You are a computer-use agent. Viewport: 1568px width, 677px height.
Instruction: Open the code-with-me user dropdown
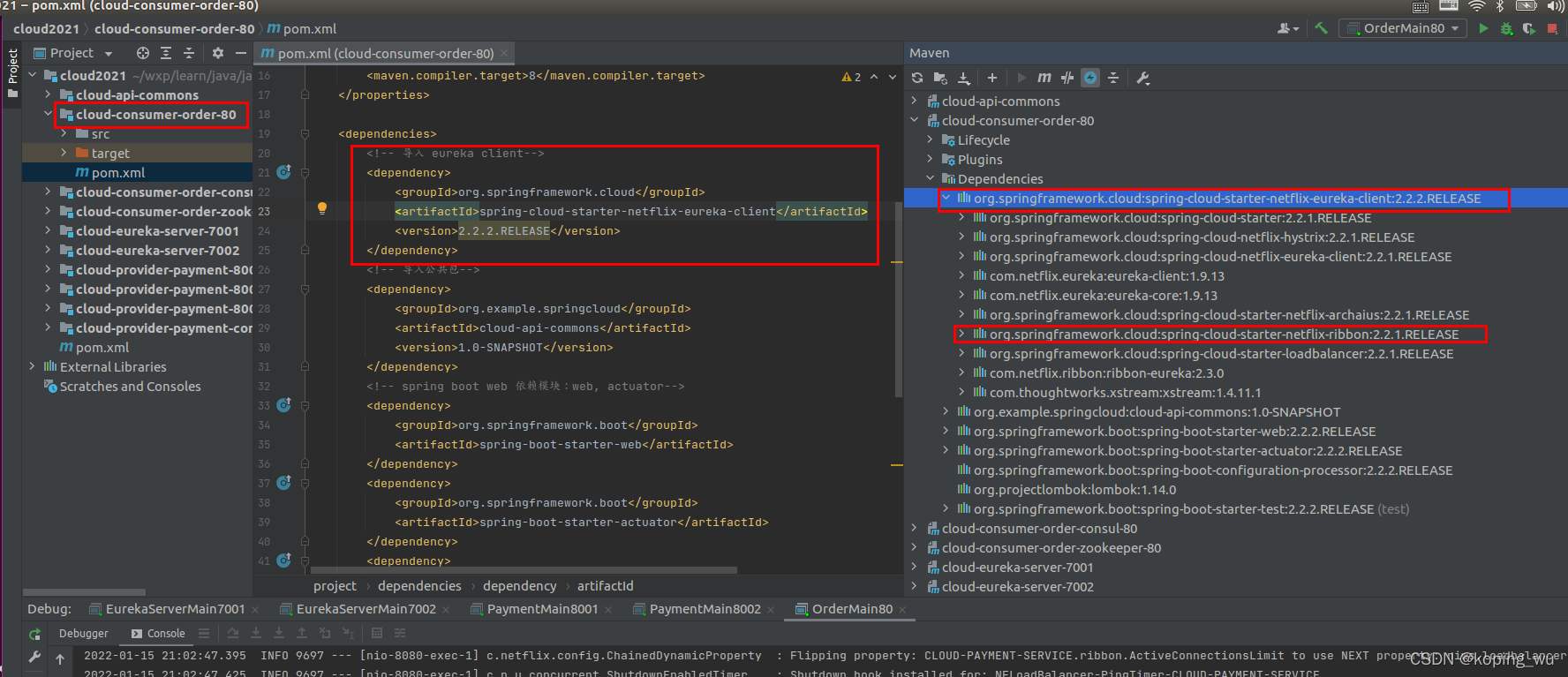(1288, 28)
